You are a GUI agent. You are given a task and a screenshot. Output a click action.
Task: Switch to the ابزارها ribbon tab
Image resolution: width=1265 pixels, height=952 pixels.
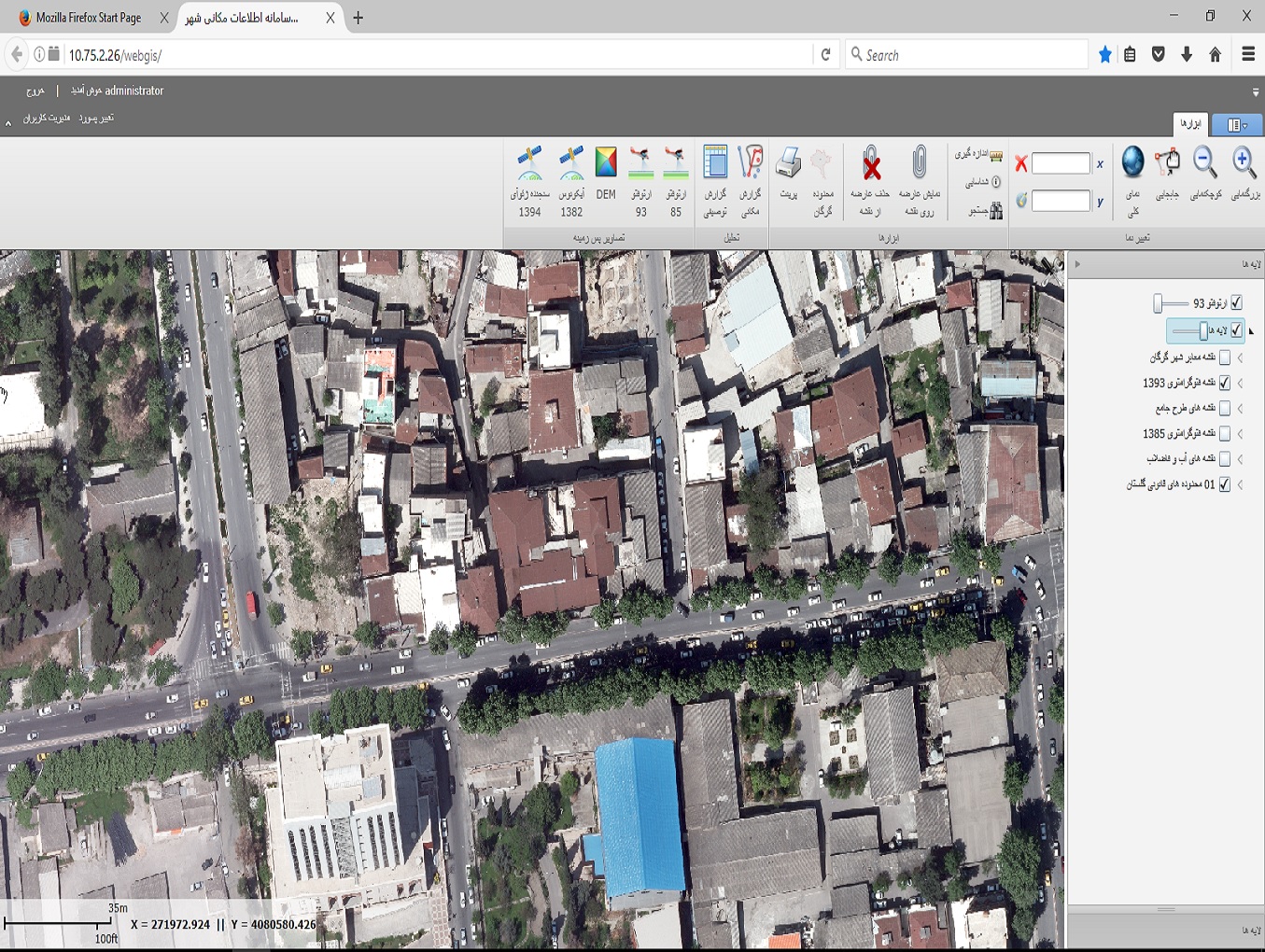point(1189,123)
